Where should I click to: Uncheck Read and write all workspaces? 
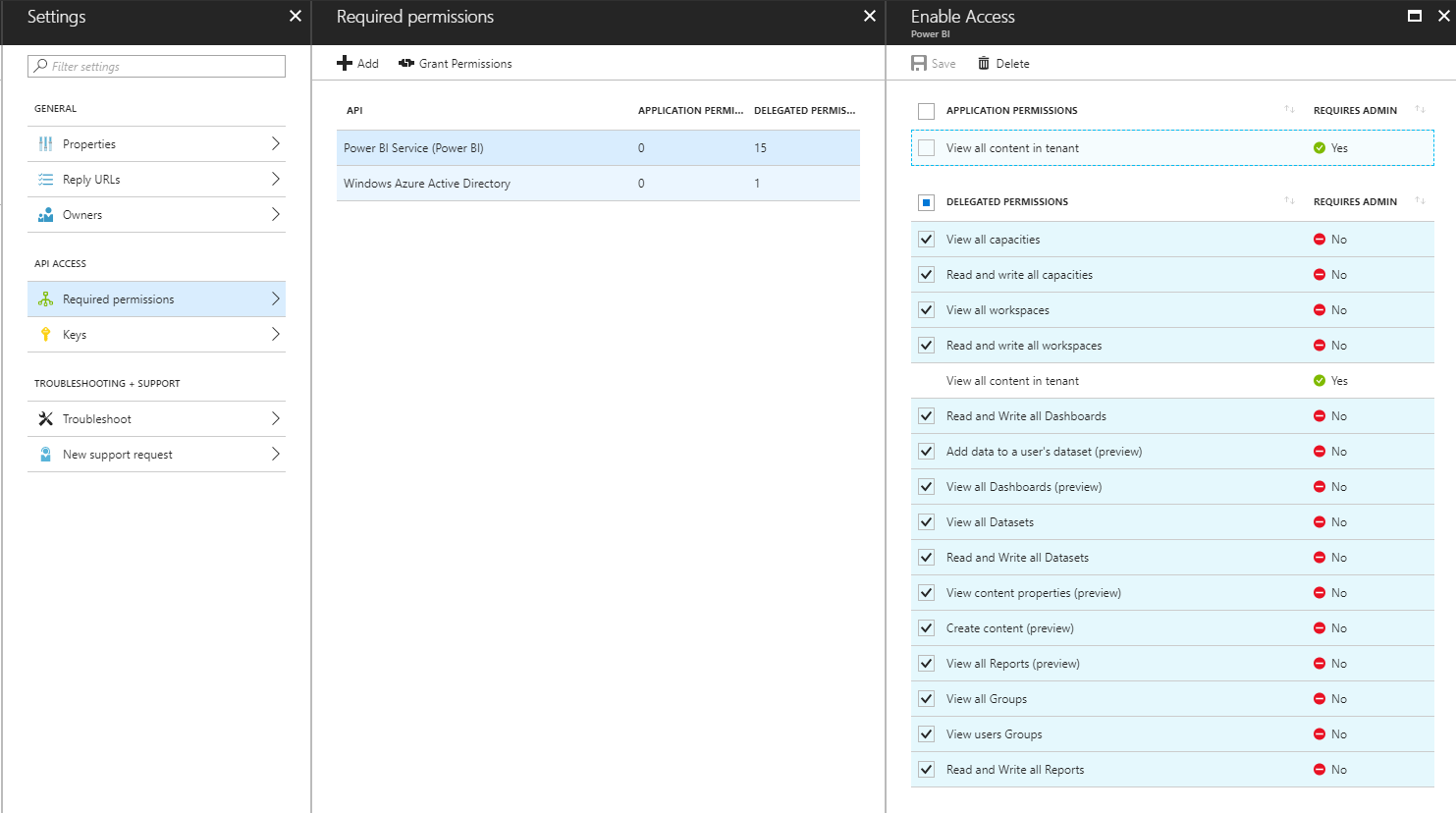926,345
